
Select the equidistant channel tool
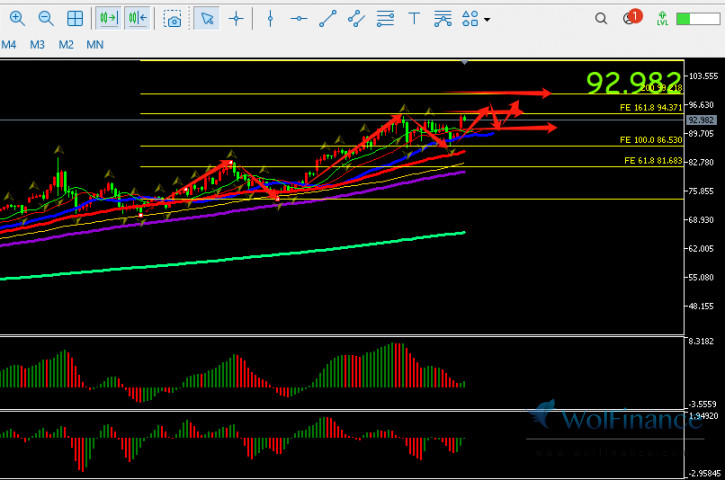coord(356,18)
